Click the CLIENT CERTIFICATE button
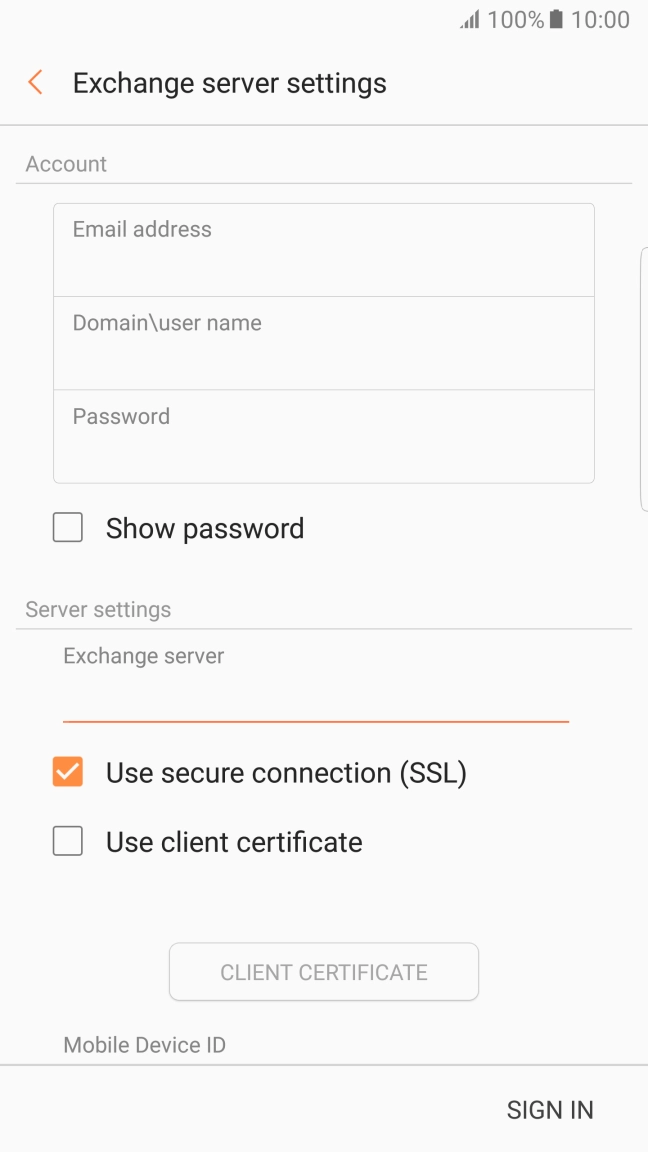This screenshot has width=648, height=1152. pyautogui.click(x=324, y=971)
